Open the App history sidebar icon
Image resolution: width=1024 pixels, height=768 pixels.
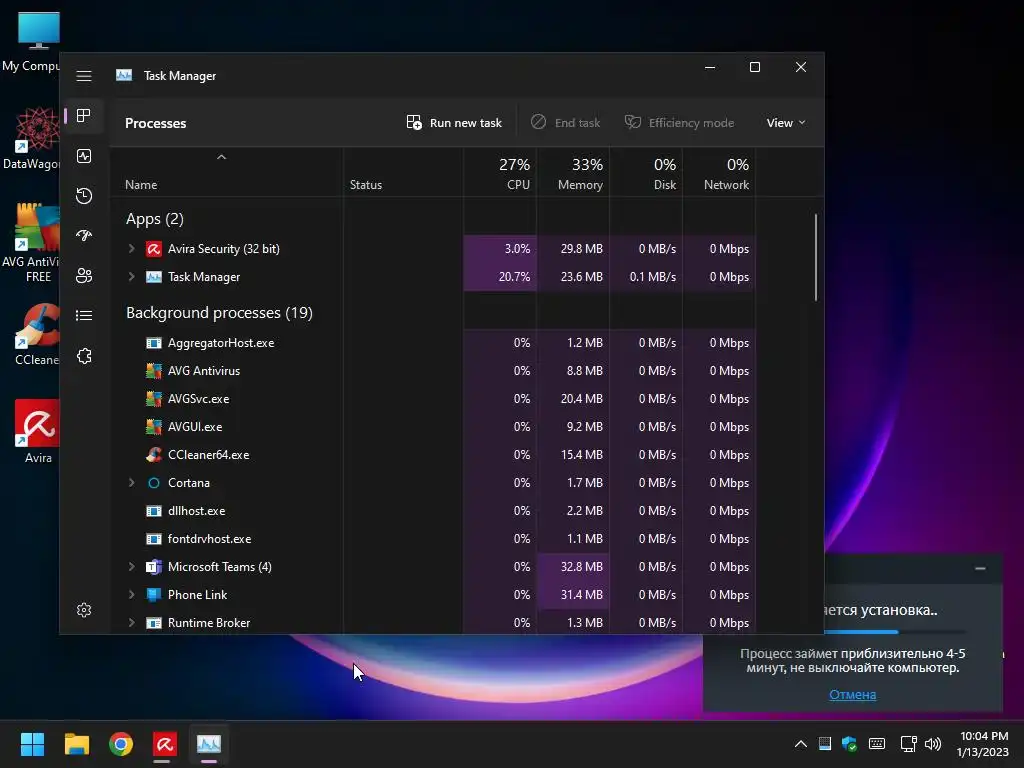84,196
